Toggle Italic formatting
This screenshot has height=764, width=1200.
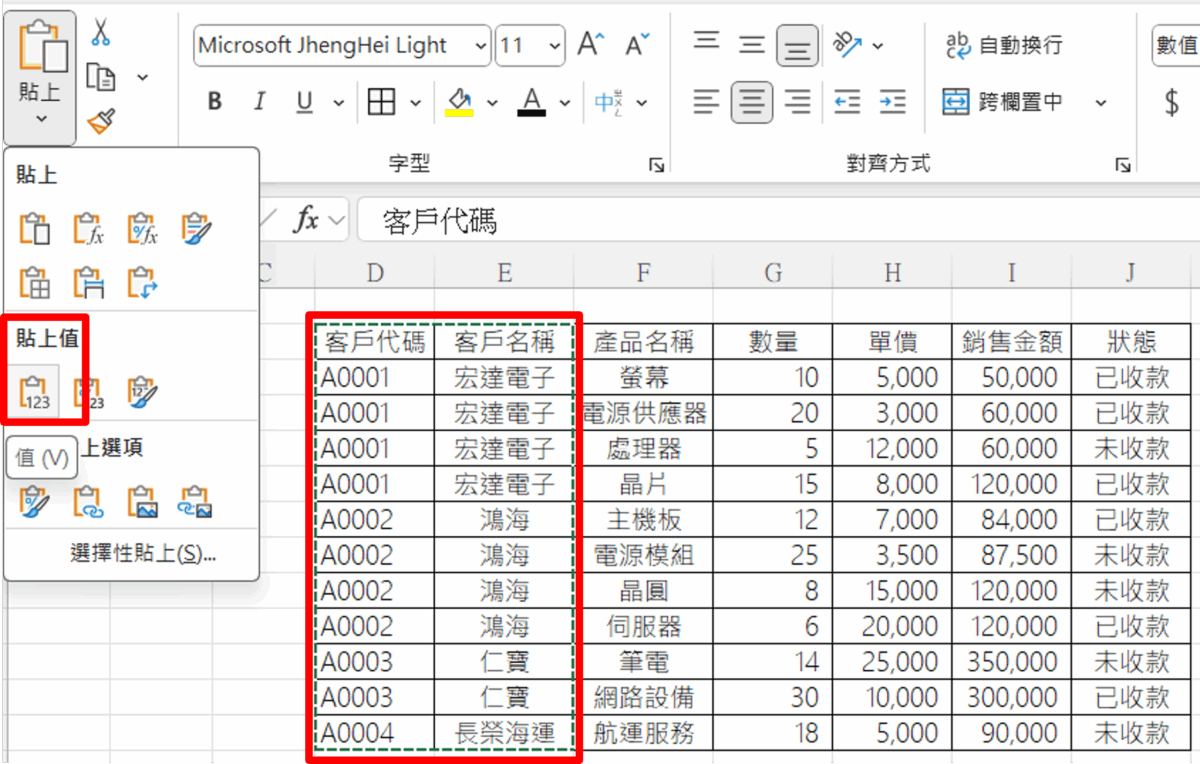[260, 102]
